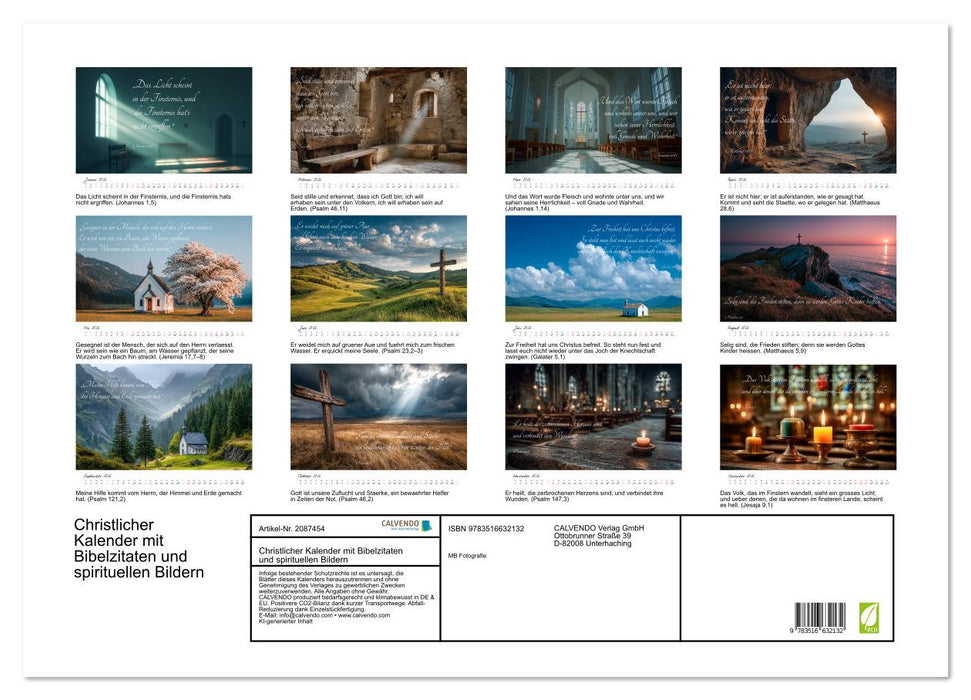Select the church interior aisle thumbnail

coord(593,120)
